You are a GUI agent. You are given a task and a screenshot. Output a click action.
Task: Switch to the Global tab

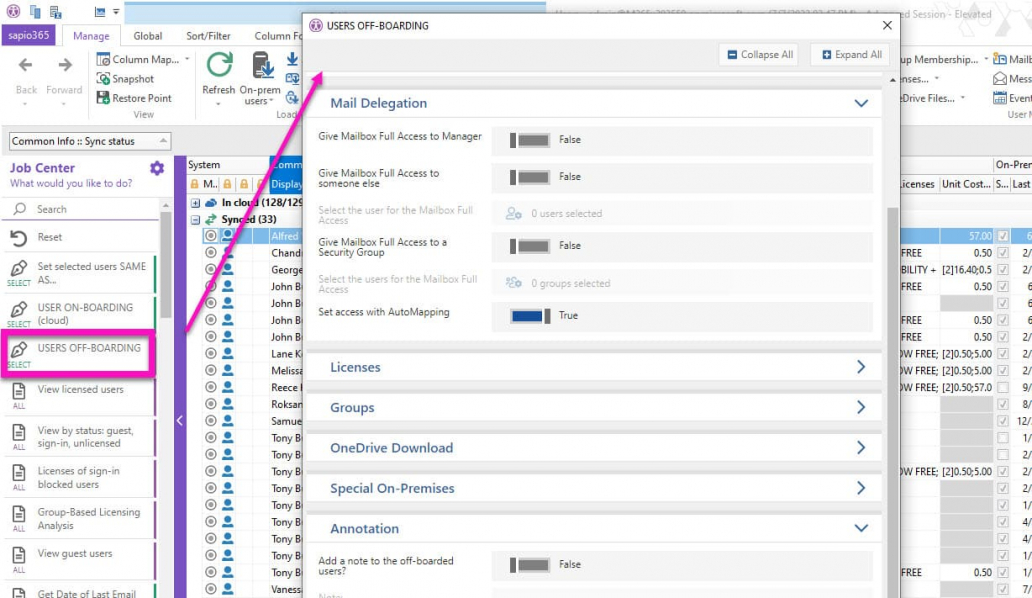coord(147,36)
